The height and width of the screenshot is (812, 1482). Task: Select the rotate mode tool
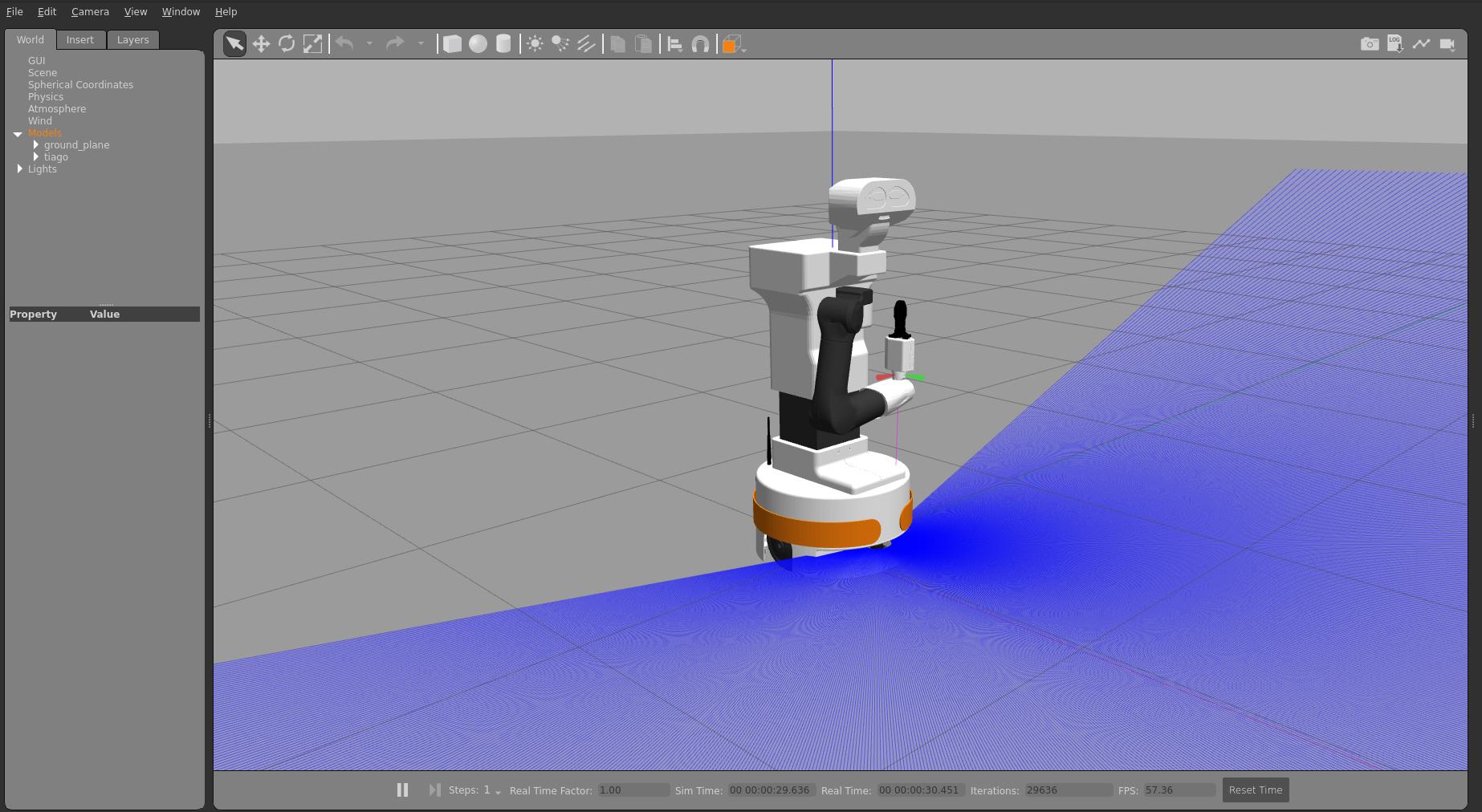tap(287, 44)
